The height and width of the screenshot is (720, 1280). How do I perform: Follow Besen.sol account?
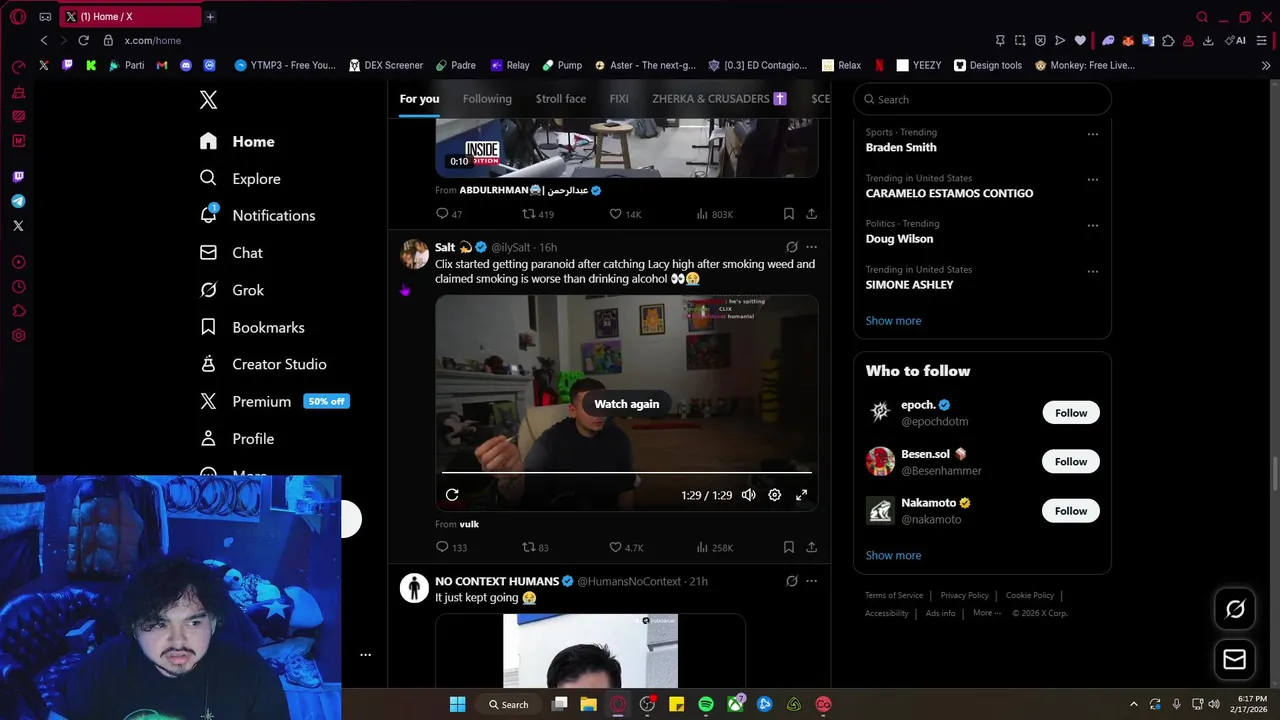1070,462
